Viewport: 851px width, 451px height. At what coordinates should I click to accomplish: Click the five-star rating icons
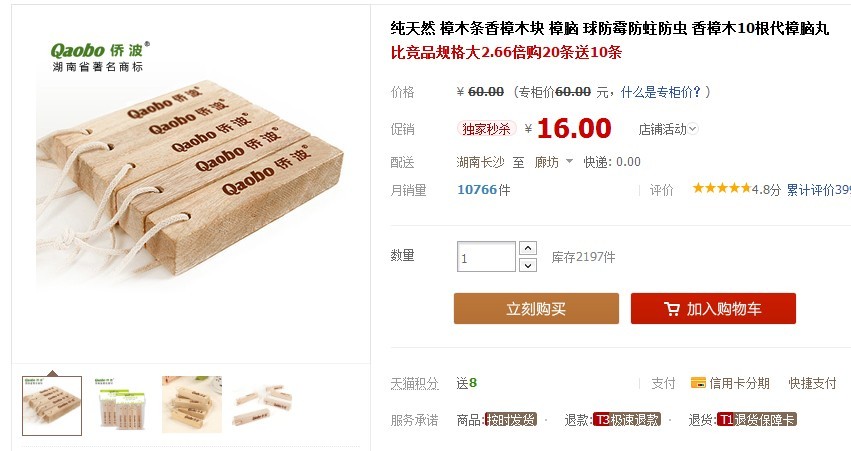tap(721, 188)
